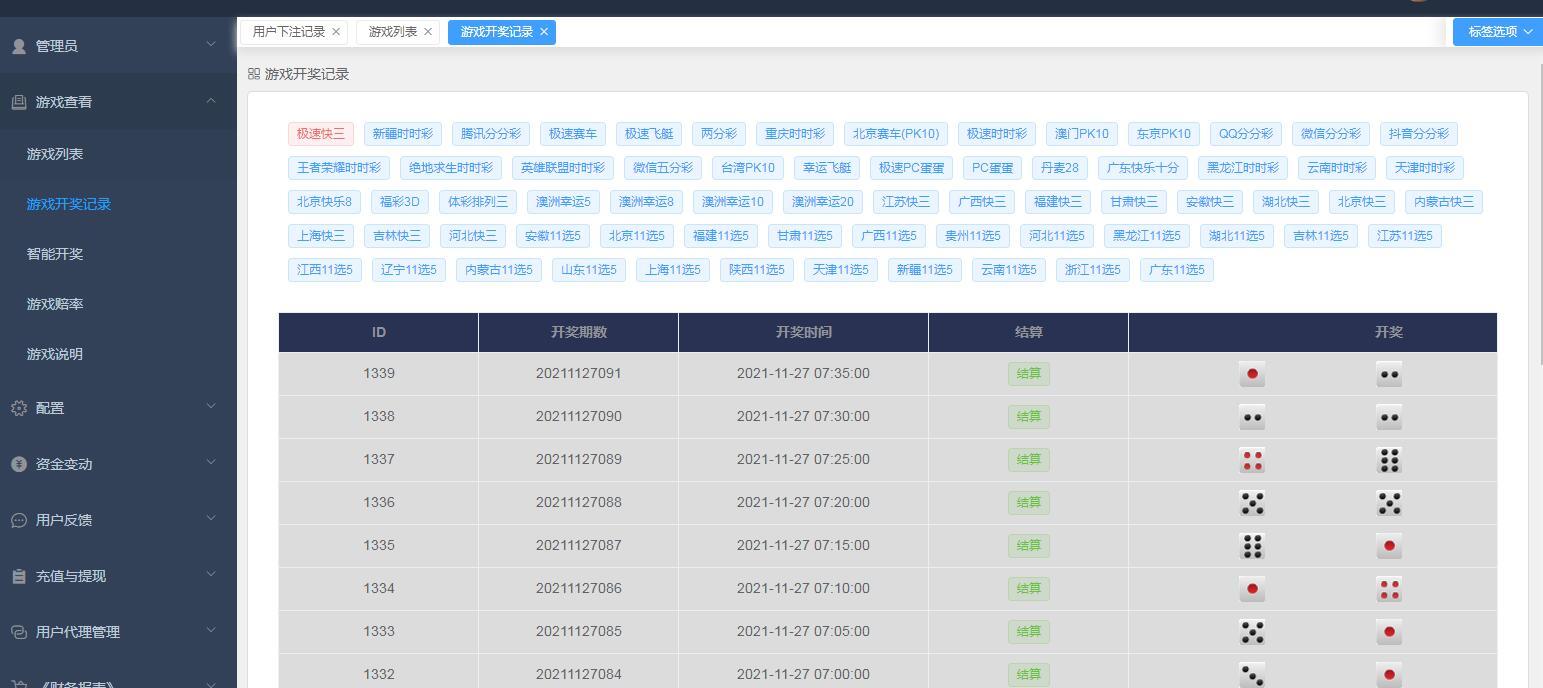Close the 用户下注记录 tab
1543x688 pixels.
336,32
